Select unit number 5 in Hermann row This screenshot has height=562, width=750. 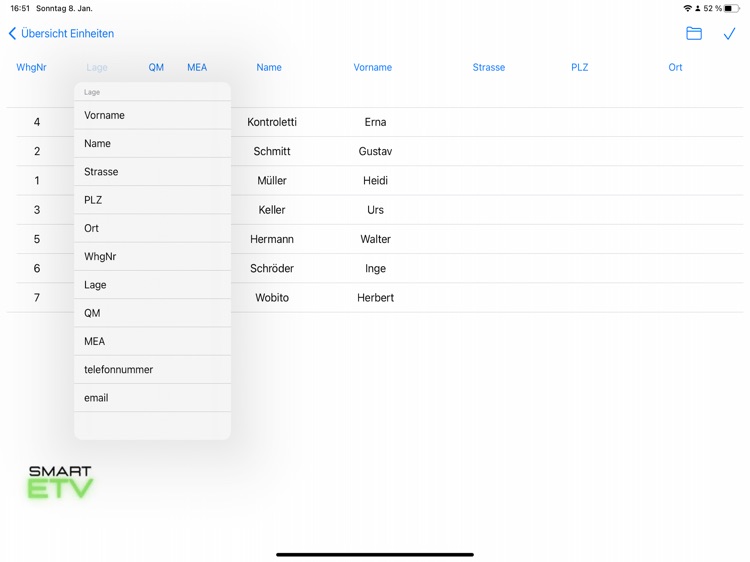(37, 239)
